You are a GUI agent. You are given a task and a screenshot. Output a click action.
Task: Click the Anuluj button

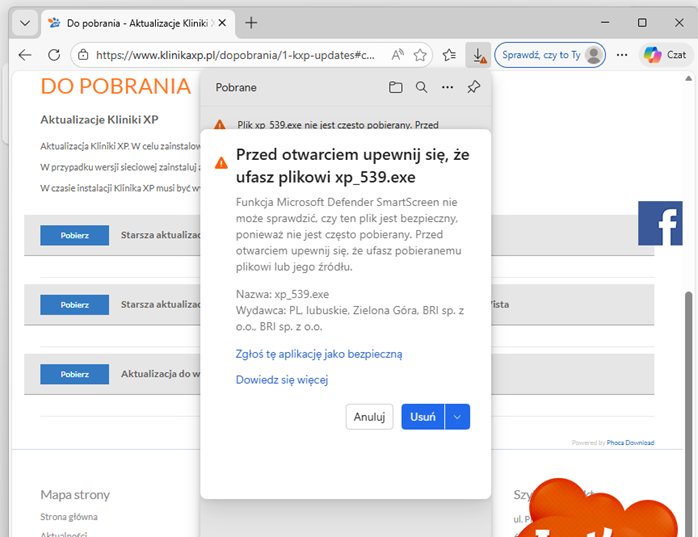coord(369,417)
